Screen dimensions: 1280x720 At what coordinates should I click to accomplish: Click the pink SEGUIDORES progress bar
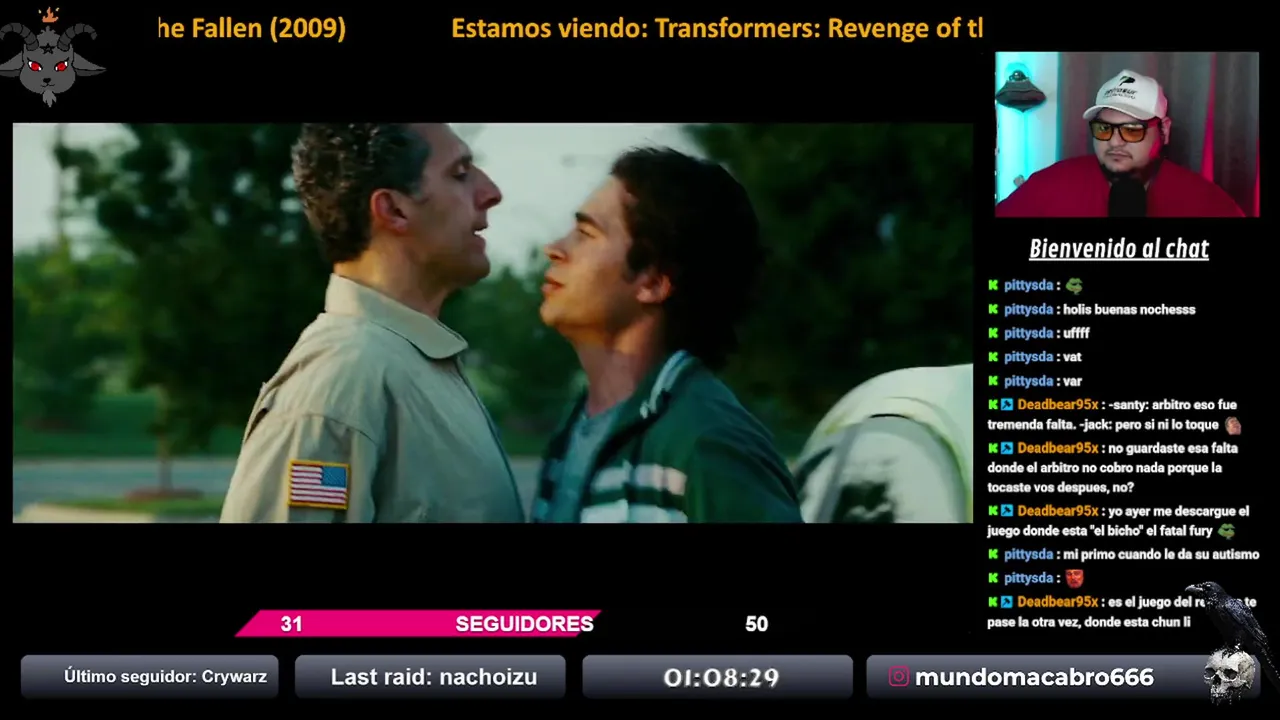pos(418,623)
